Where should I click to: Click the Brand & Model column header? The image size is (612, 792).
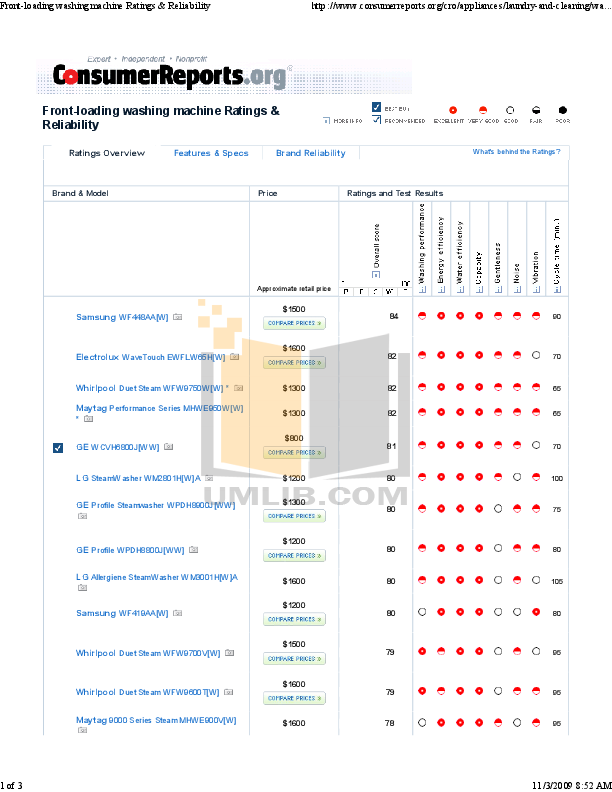80,193
